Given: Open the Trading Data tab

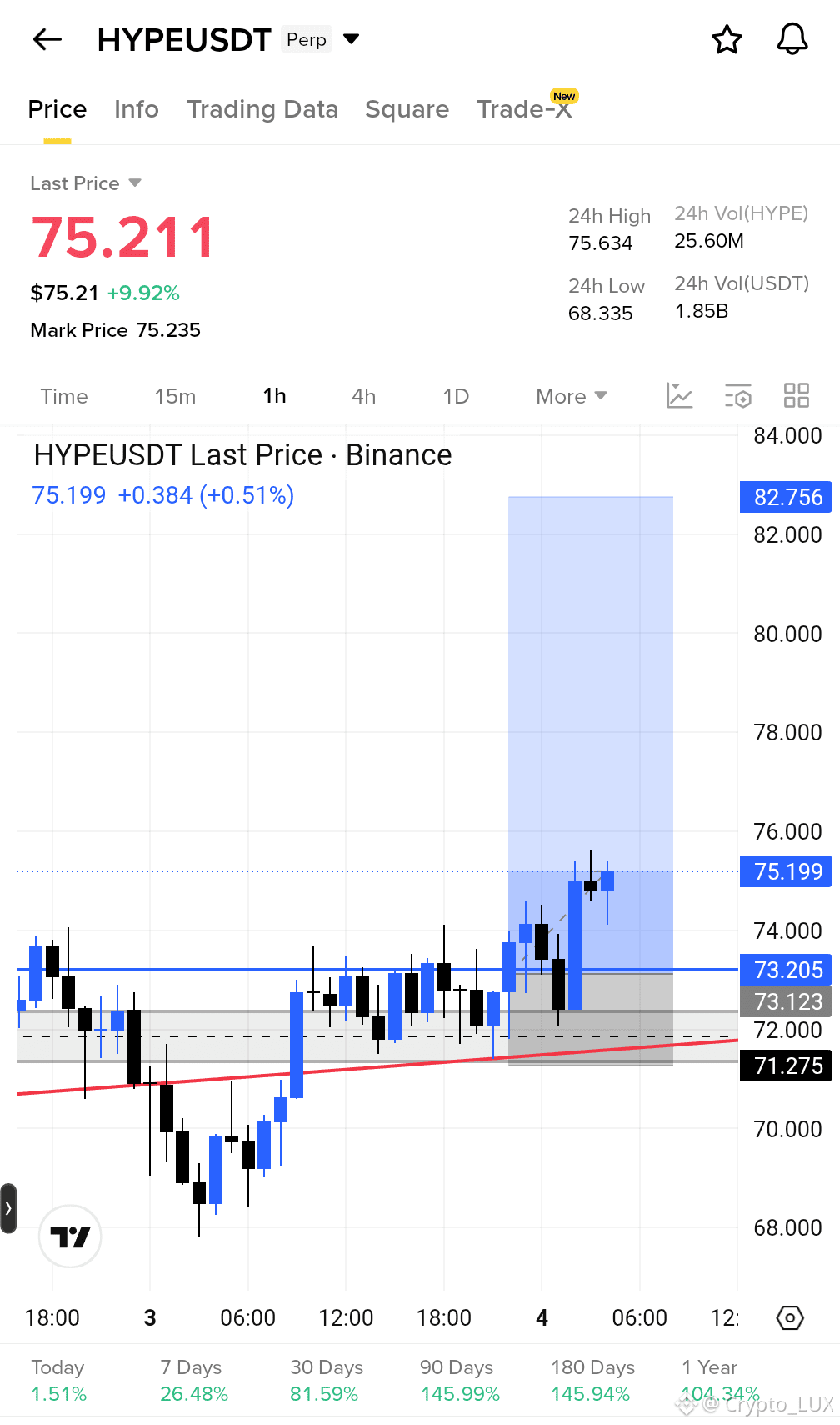Looking at the screenshot, I should point(262,109).
